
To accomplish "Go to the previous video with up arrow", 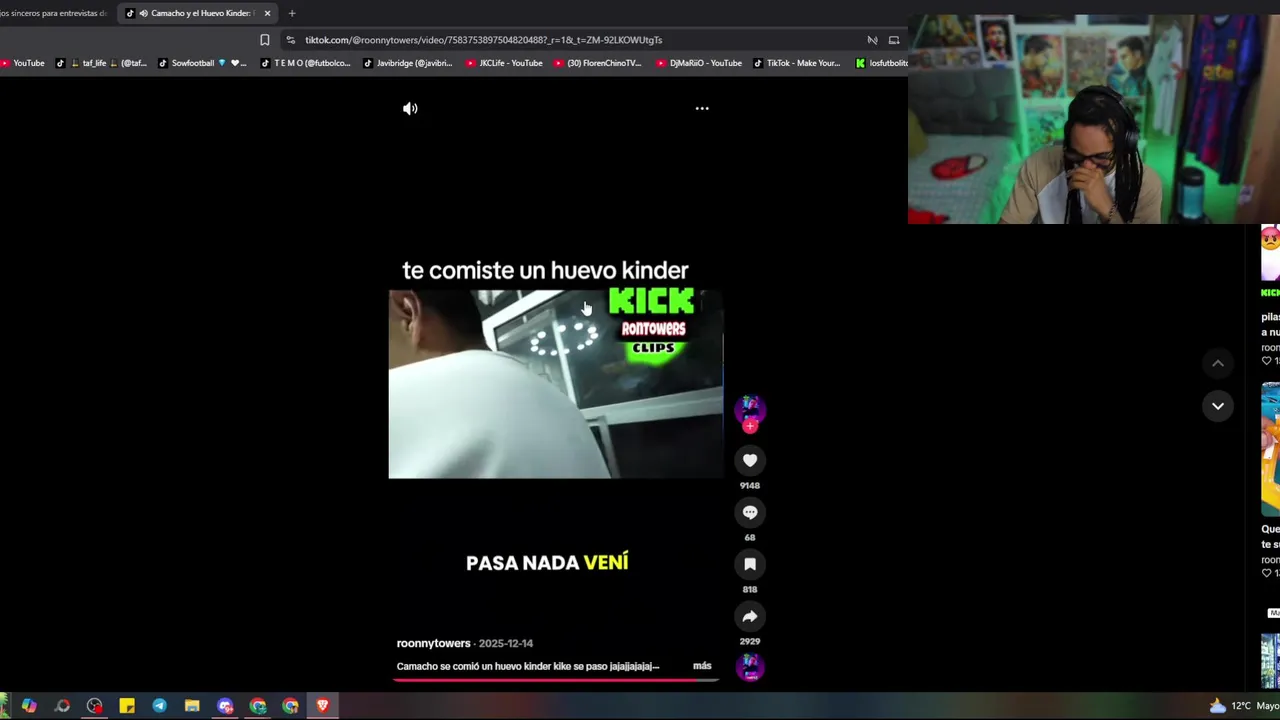I will pos(1218,363).
